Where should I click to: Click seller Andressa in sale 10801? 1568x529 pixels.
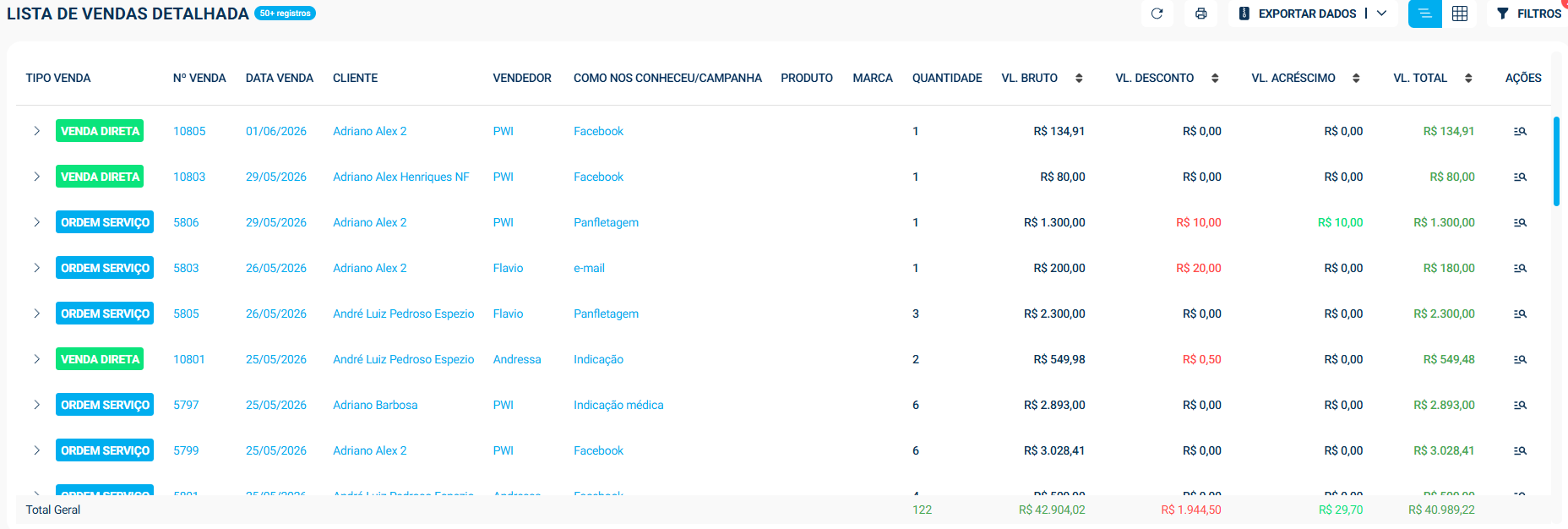click(517, 359)
